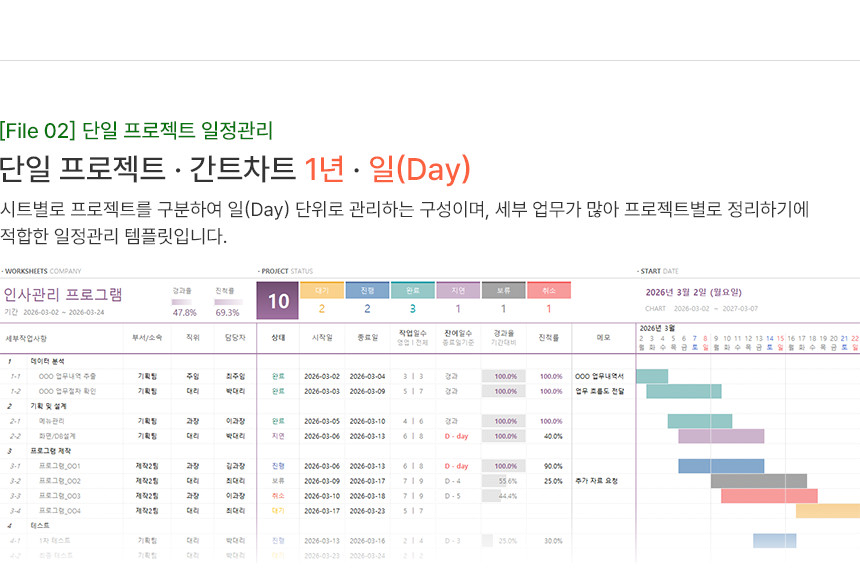The image size is (860, 570).
Task: Click the 47.8% 경과율 progress indicator
Action: [x=185, y=311]
